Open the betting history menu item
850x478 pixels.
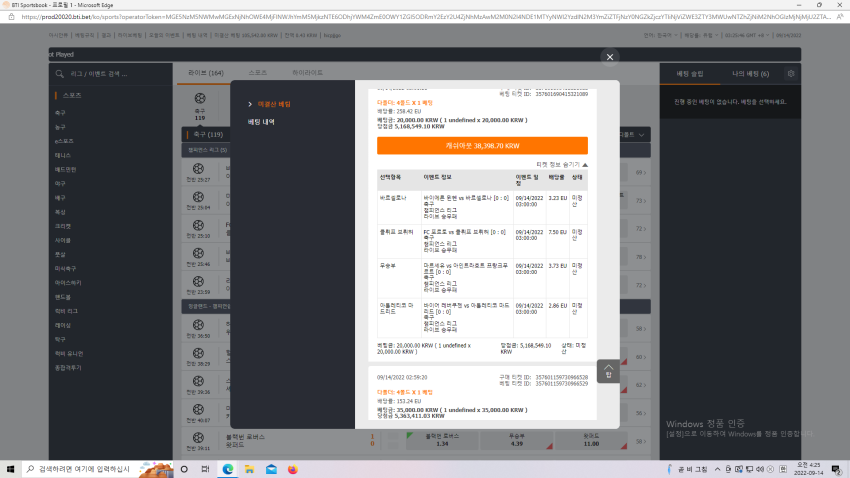coord(261,122)
